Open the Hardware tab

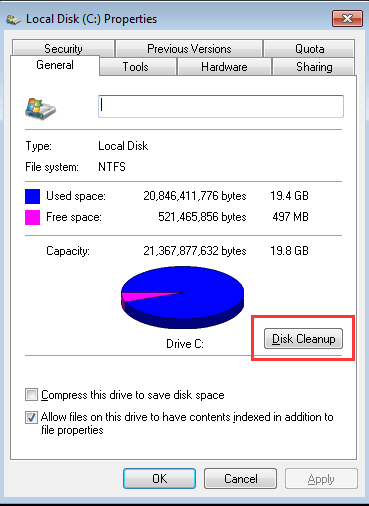(224, 67)
